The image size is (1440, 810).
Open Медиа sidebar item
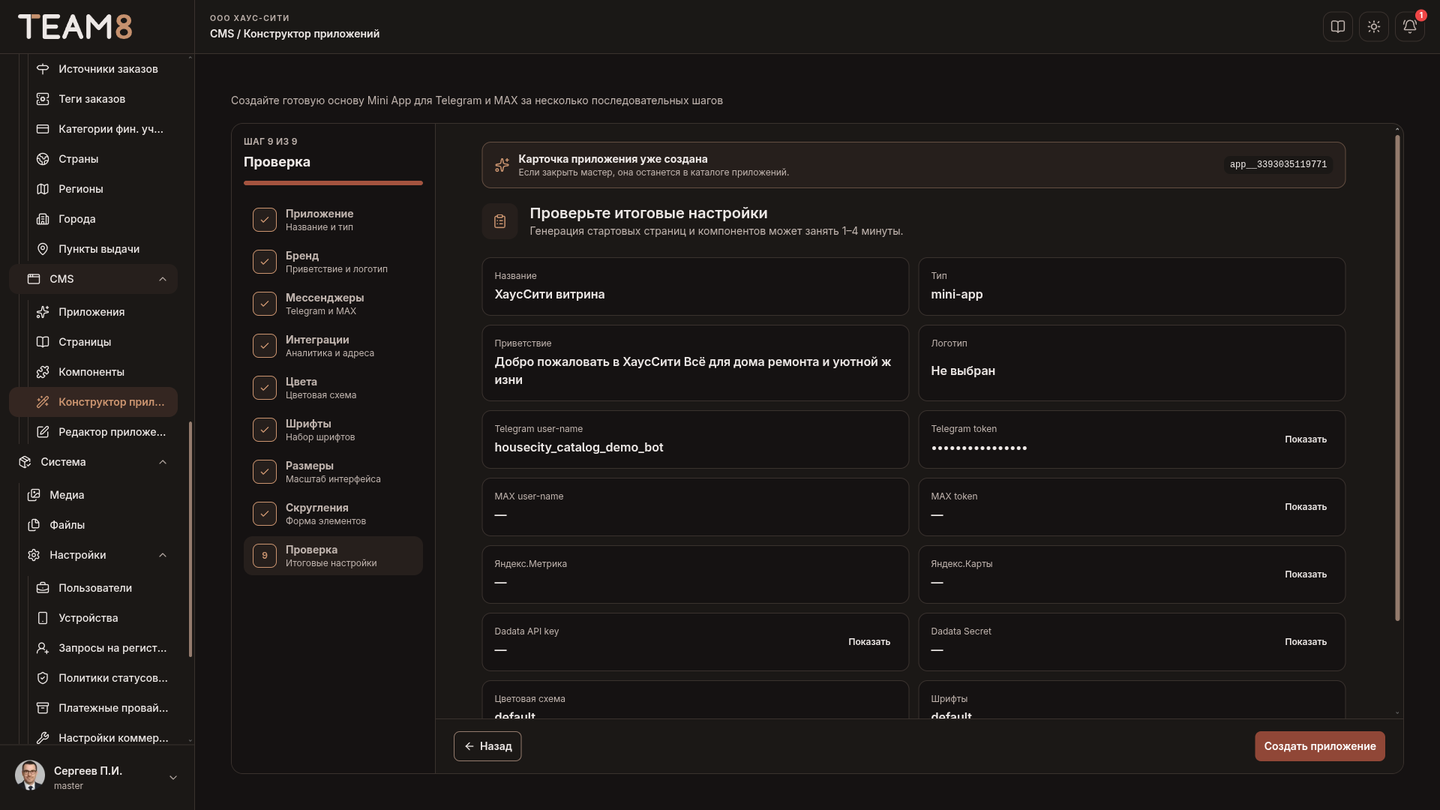98,495
